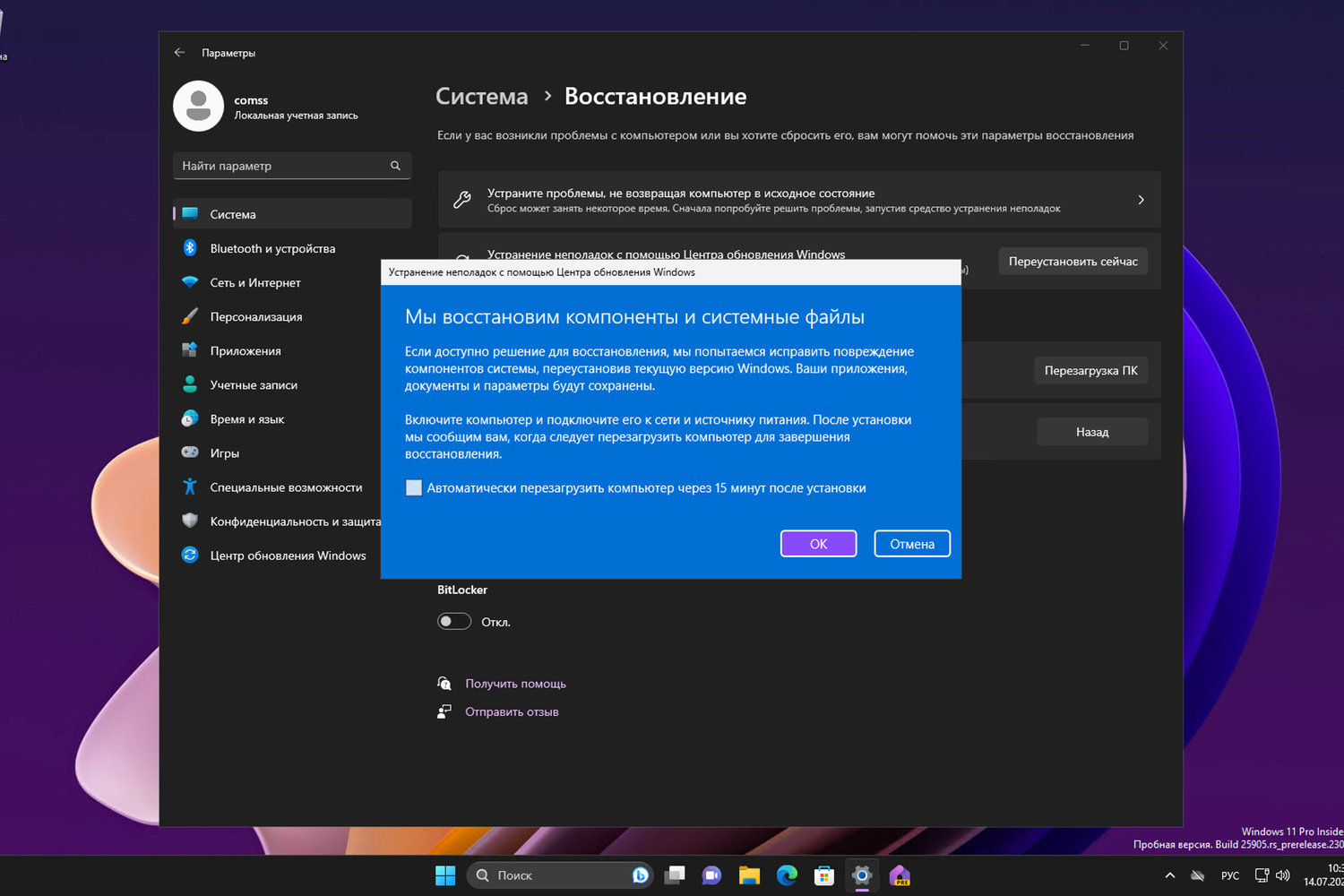Open the clock and date in the tray
Image resolution: width=1344 pixels, height=896 pixels.
click(x=1323, y=875)
